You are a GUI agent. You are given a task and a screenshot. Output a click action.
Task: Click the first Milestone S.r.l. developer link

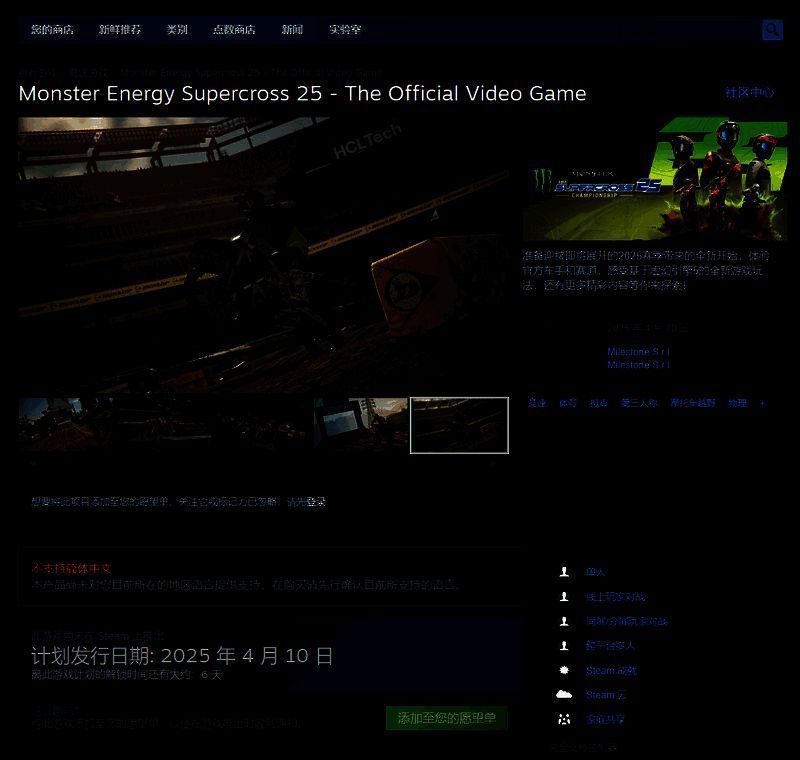[638, 352]
